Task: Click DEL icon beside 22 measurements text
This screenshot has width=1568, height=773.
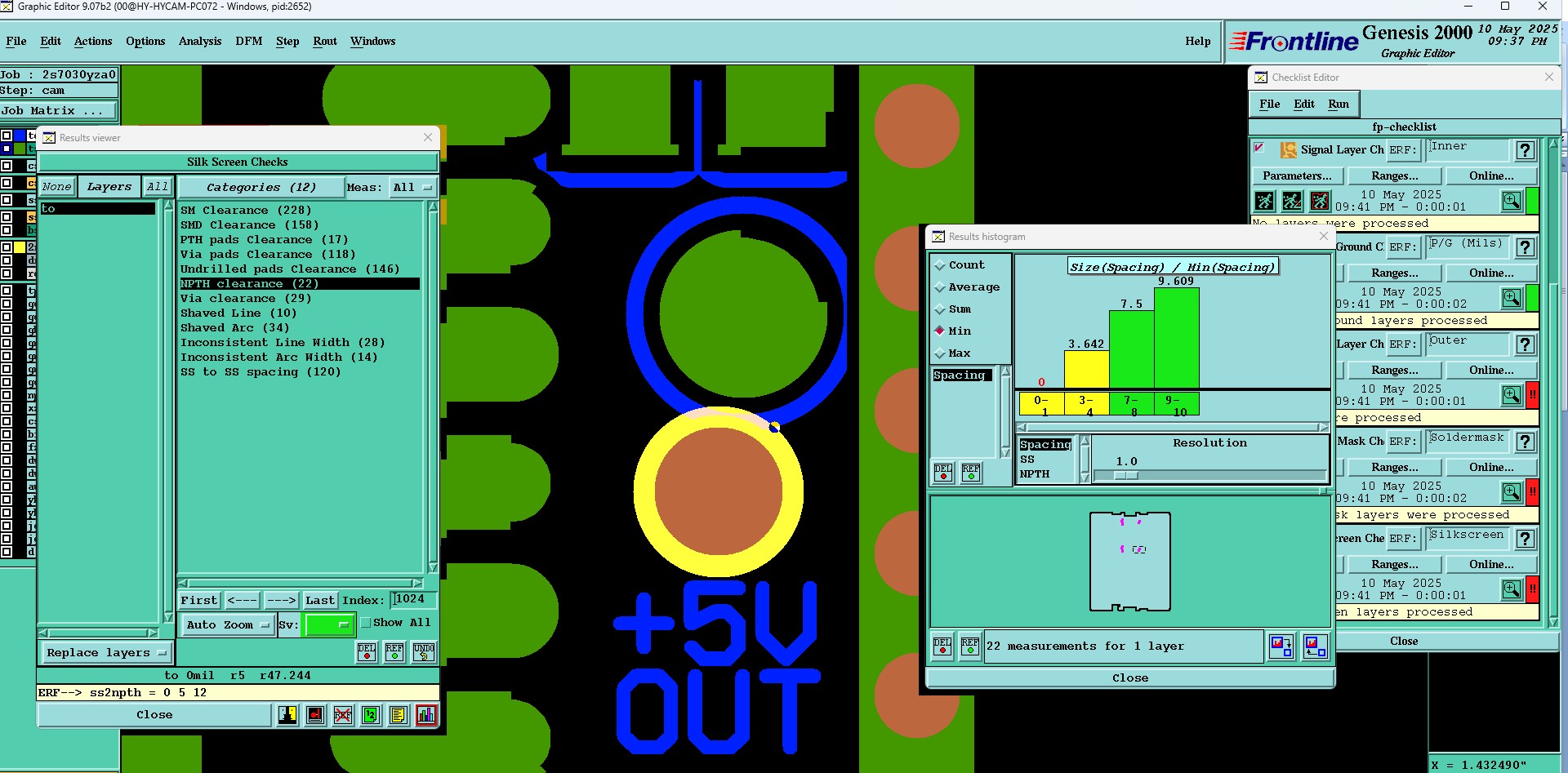Action: (942, 647)
